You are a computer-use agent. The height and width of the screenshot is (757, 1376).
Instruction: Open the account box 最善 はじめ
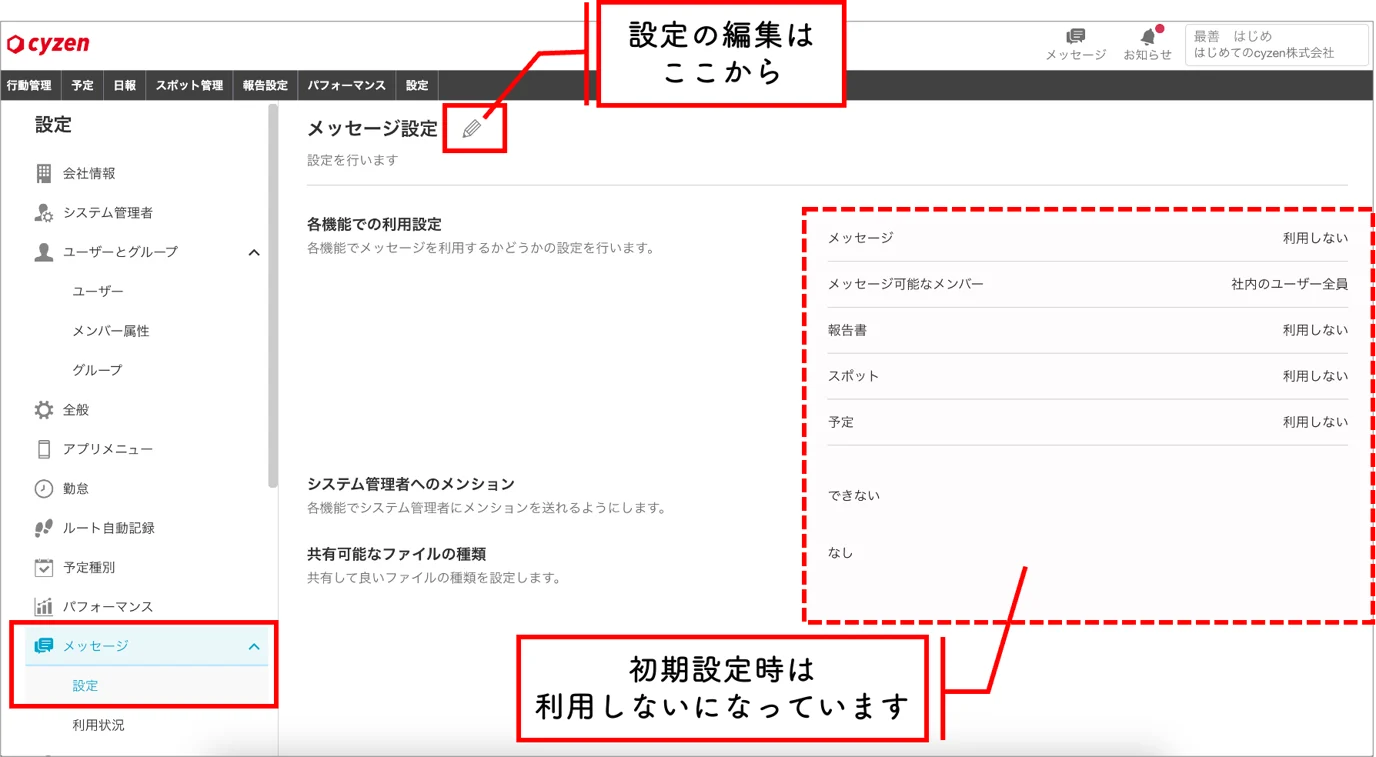coord(1276,45)
